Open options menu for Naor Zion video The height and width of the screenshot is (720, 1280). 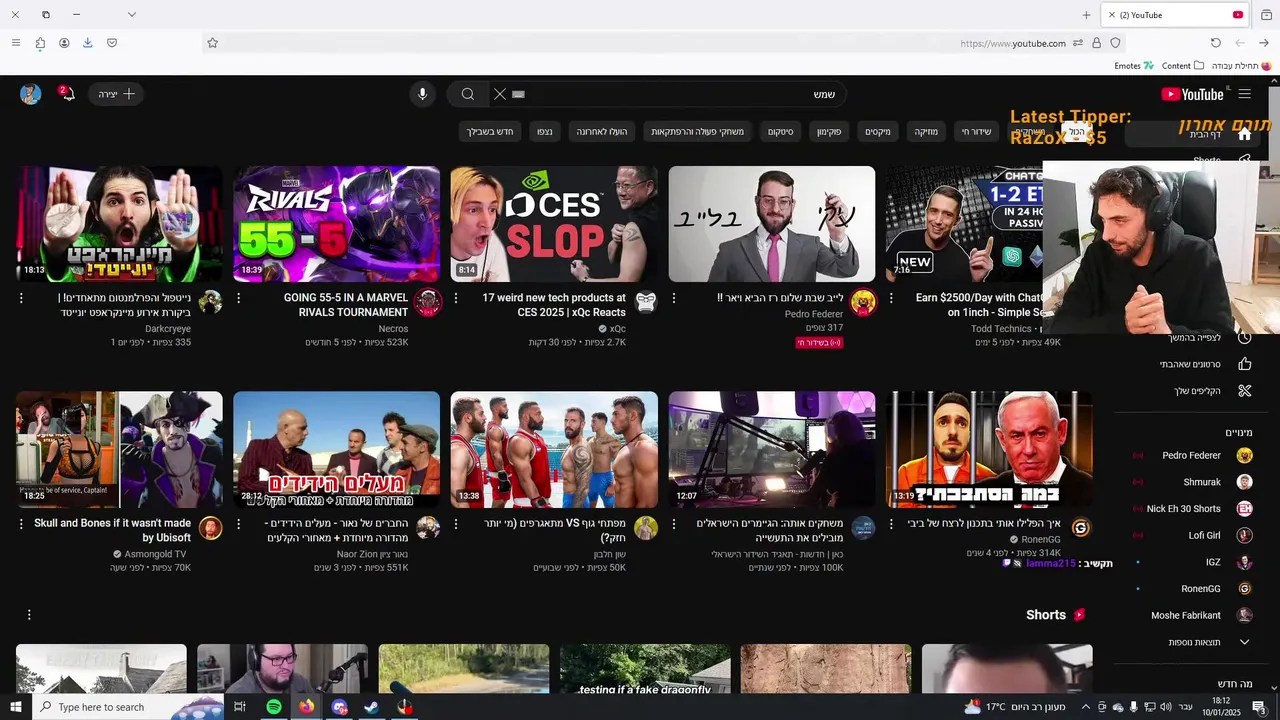coord(238,523)
